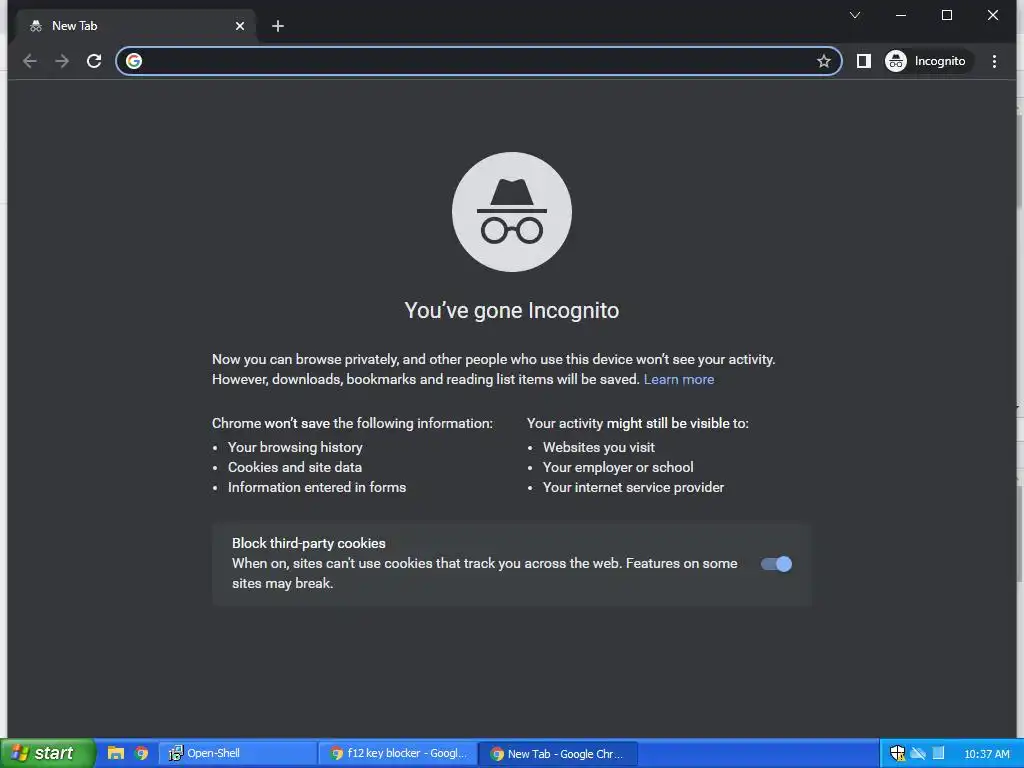Select New Tab - Google Chrome taskbar button
1024x768 pixels.
[558, 754]
